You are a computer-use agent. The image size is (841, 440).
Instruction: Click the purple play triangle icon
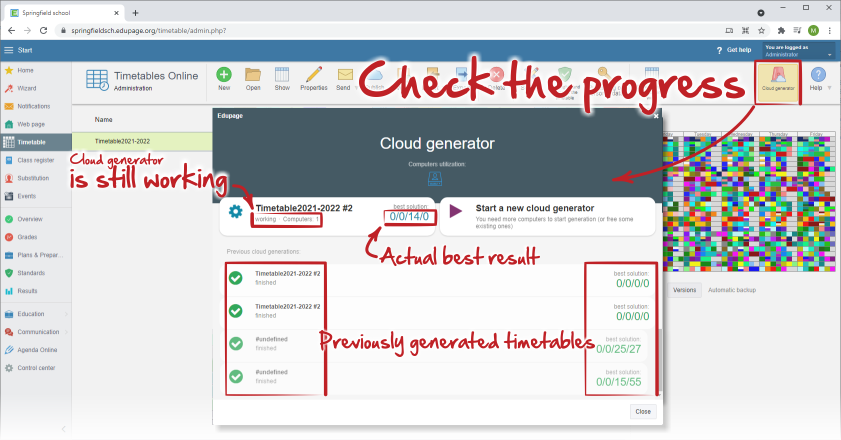456,211
